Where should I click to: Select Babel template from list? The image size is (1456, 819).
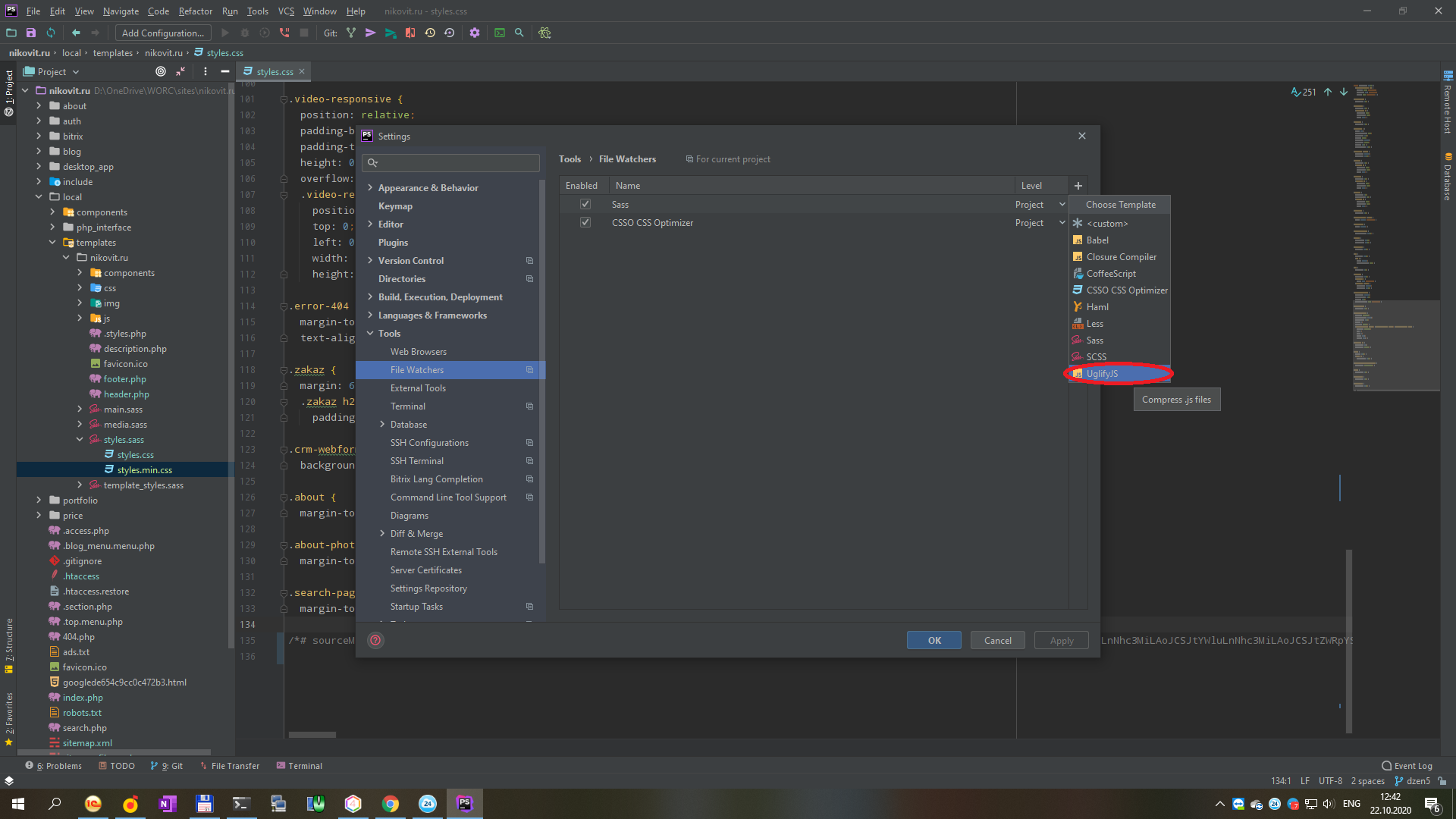(1119, 240)
